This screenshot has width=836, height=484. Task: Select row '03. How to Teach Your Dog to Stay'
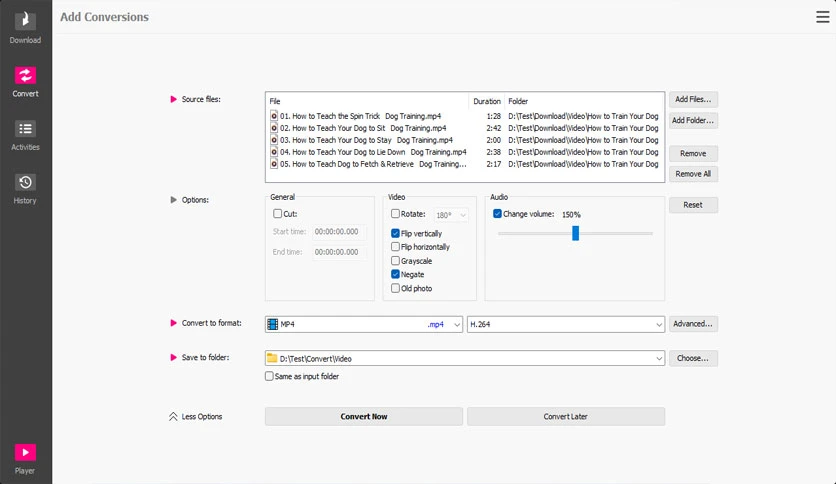(x=464, y=140)
